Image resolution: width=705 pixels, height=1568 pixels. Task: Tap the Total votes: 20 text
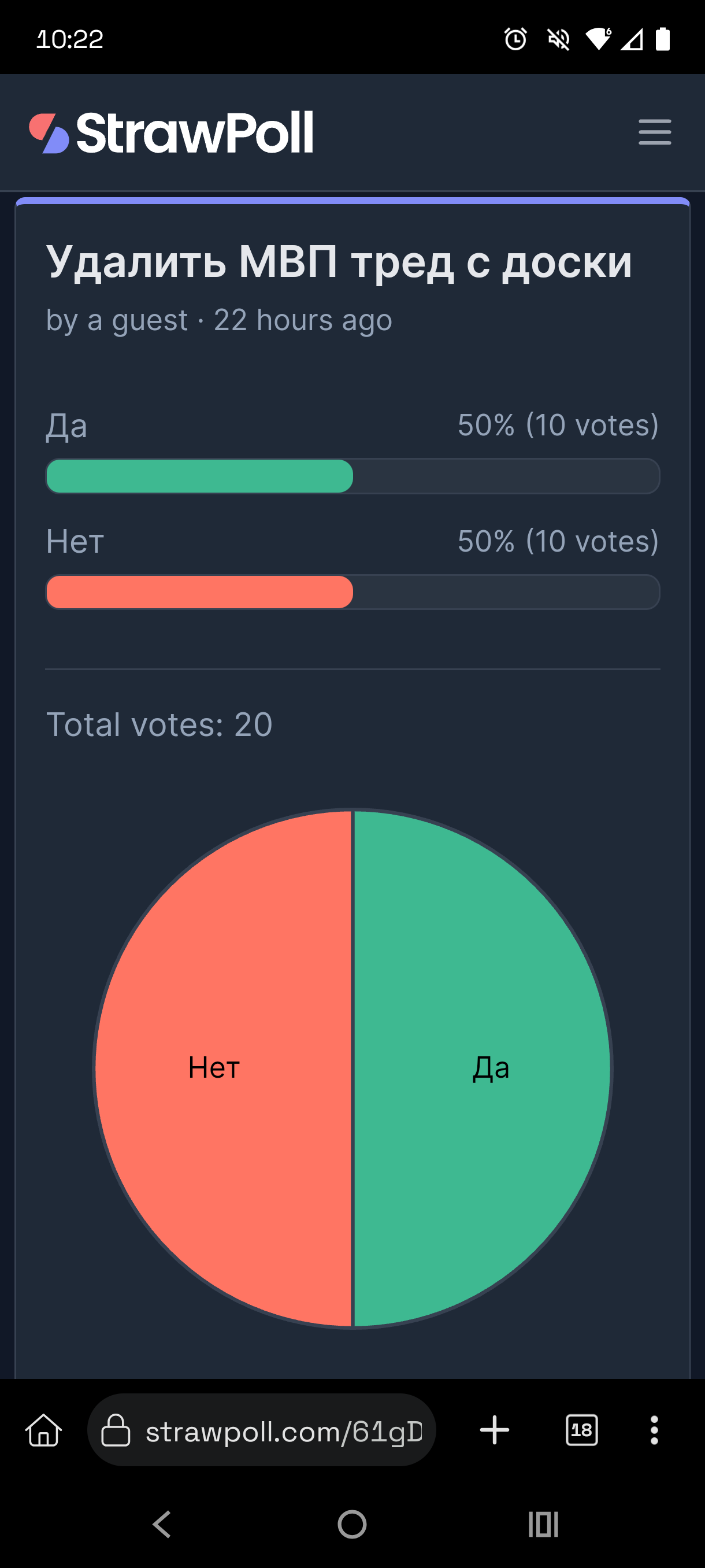tap(159, 724)
